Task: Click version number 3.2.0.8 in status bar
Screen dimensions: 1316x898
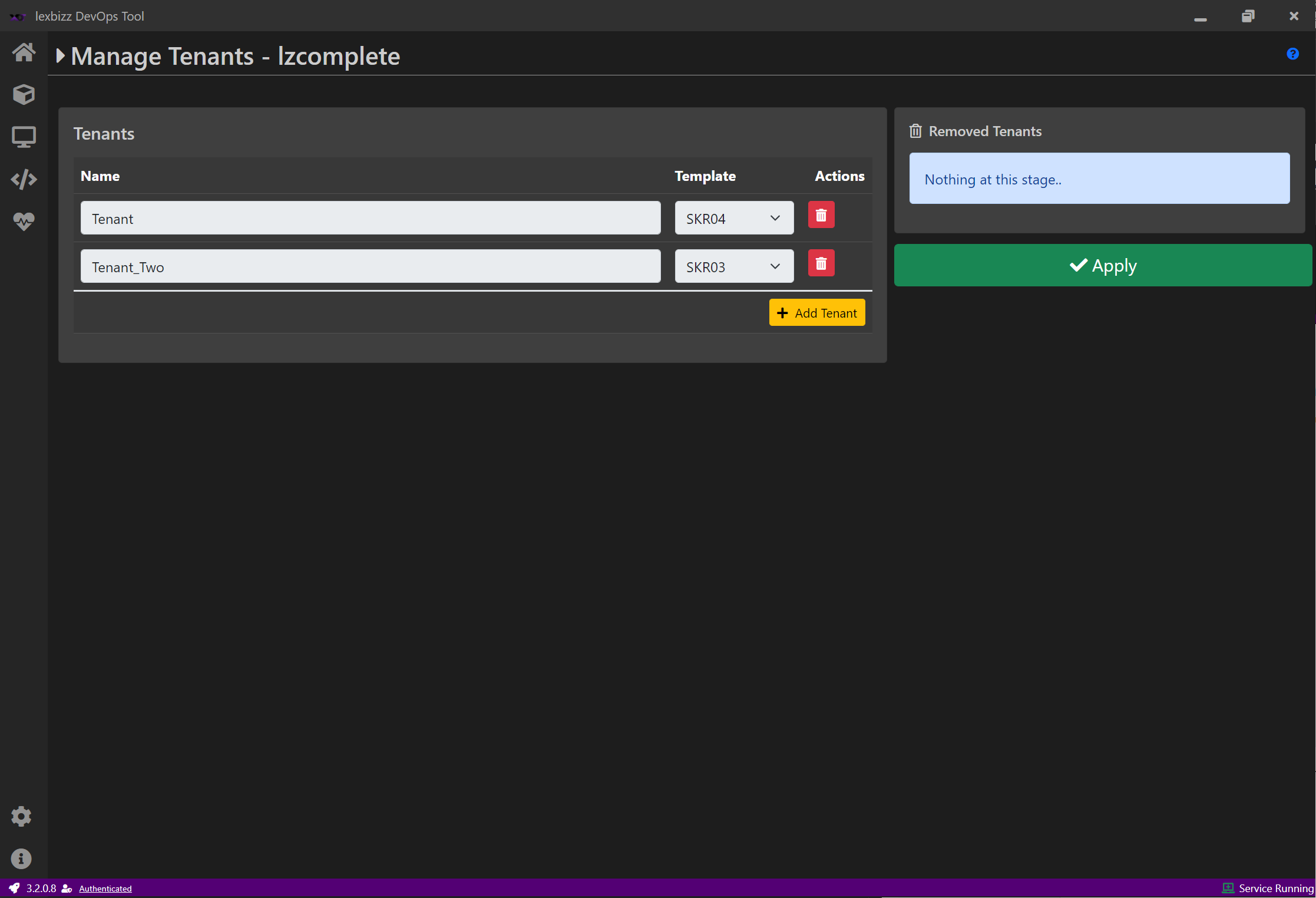Action: [x=41, y=889]
